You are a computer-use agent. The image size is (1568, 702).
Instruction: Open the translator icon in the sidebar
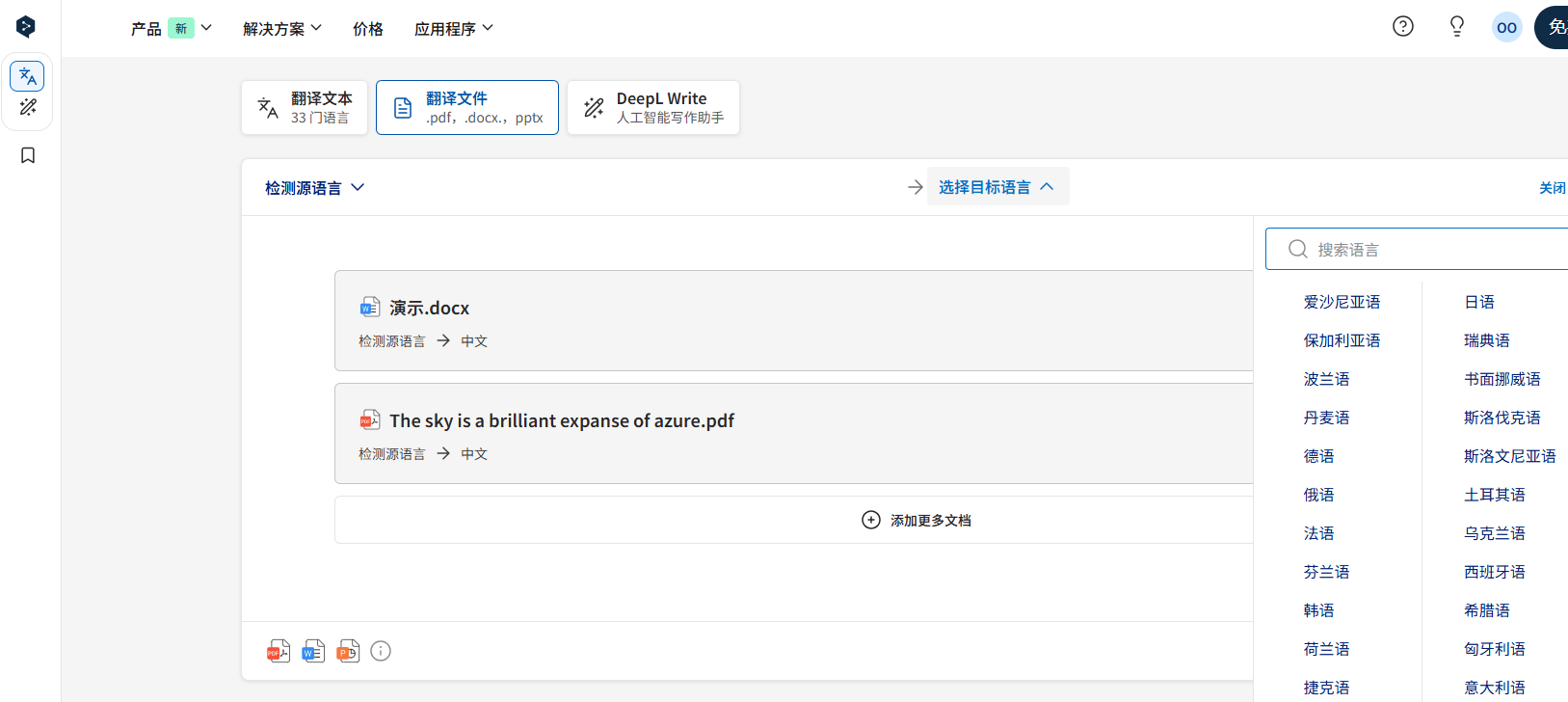27,76
